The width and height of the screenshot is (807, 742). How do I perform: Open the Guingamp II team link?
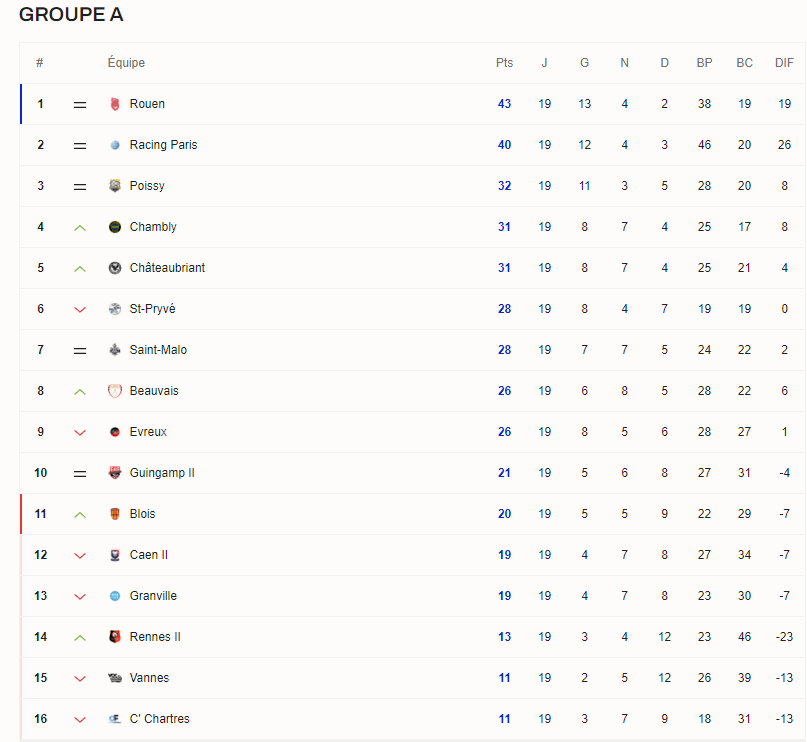coord(162,473)
